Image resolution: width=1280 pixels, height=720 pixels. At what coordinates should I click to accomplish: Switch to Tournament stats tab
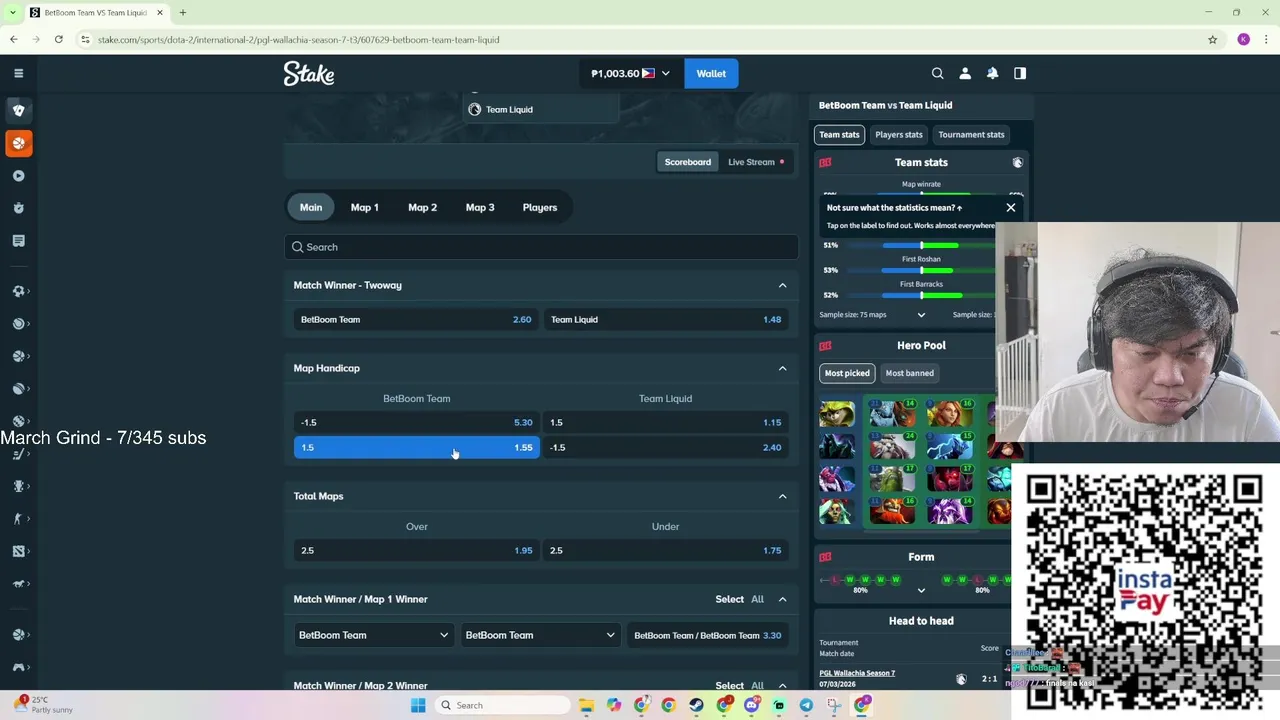[x=971, y=135]
